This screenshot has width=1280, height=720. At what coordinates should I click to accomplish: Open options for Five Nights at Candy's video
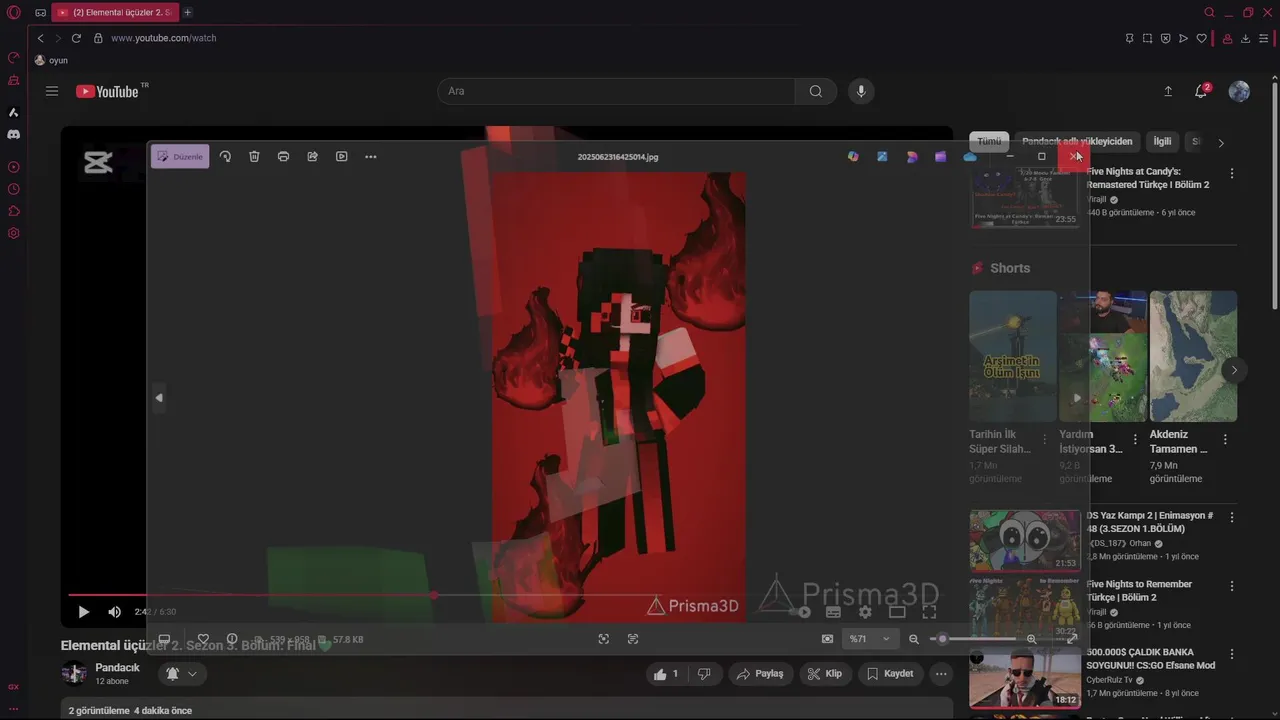(1232, 173)
